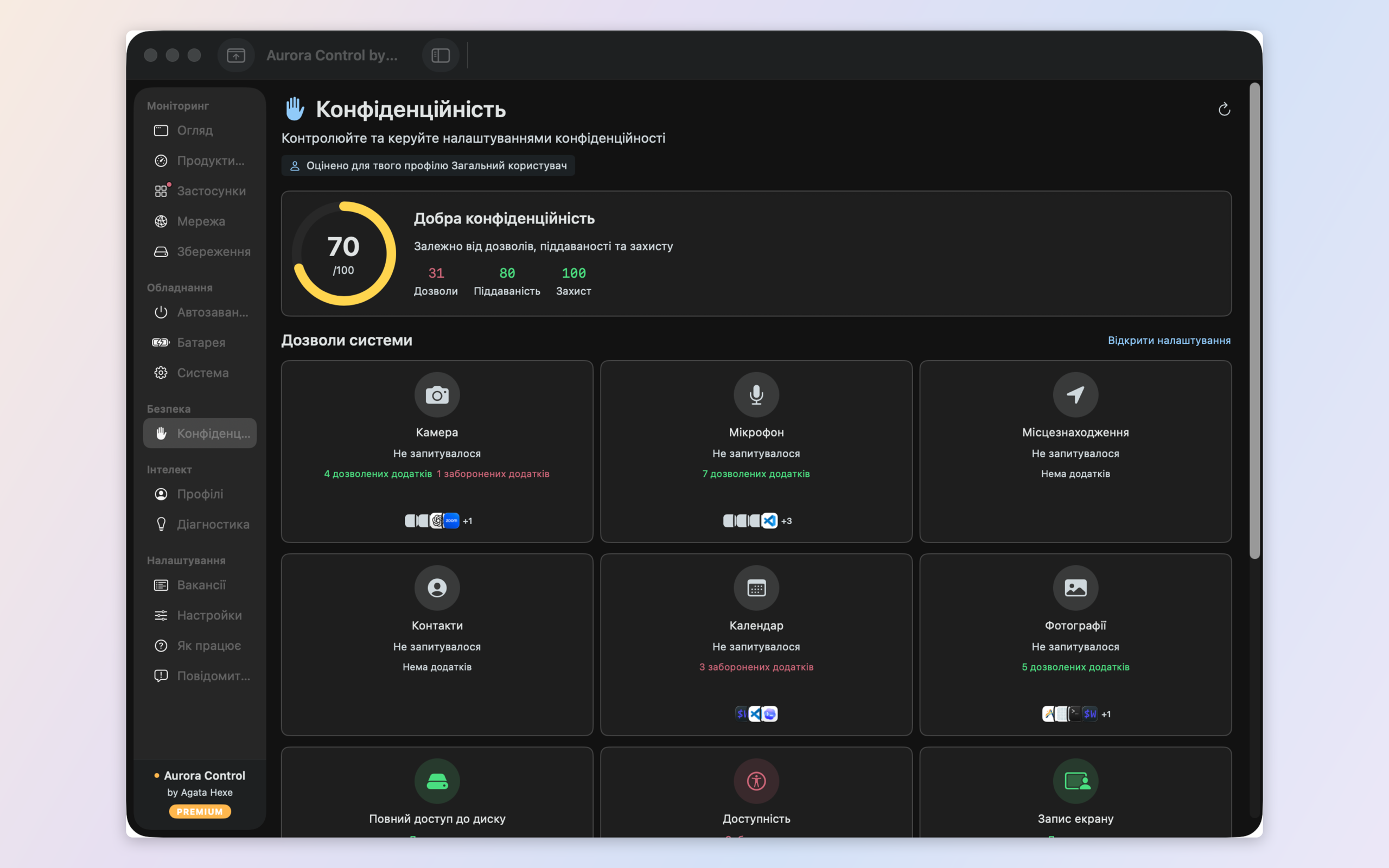Click the Діагностика lightbulb icon
The width and height of the screenshot is (1389, 868).
point(161,525)
